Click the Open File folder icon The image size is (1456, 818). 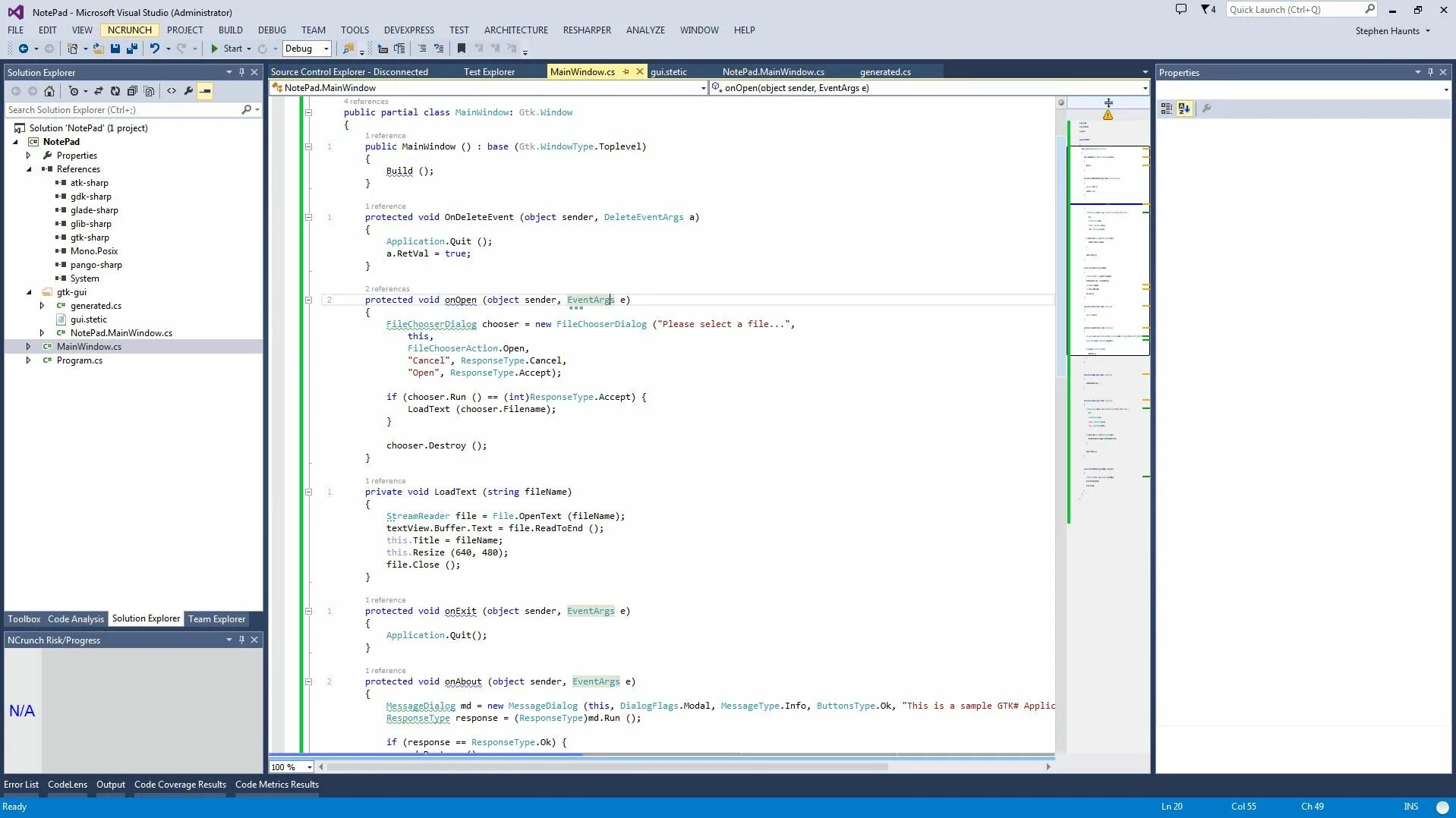pyautogui.click(x=99, y=49)
